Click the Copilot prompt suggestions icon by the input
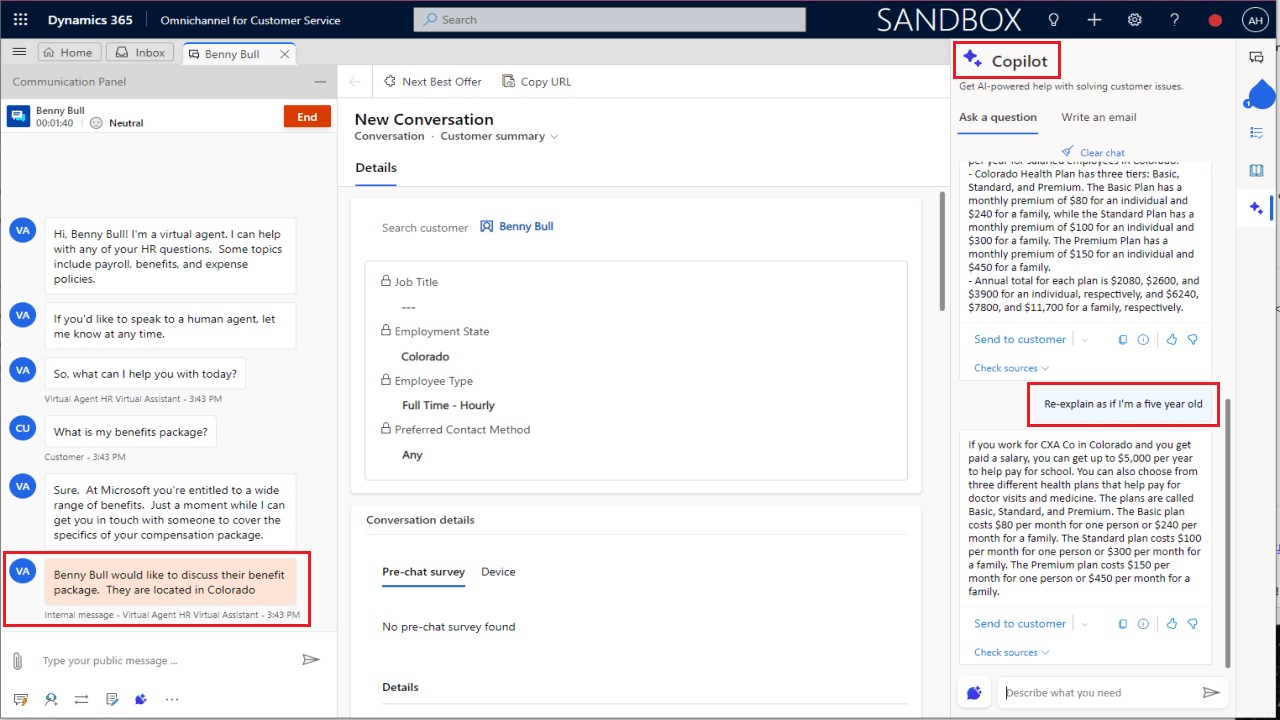The height and width of the screenshot is (720, 1280). [974, 693]
